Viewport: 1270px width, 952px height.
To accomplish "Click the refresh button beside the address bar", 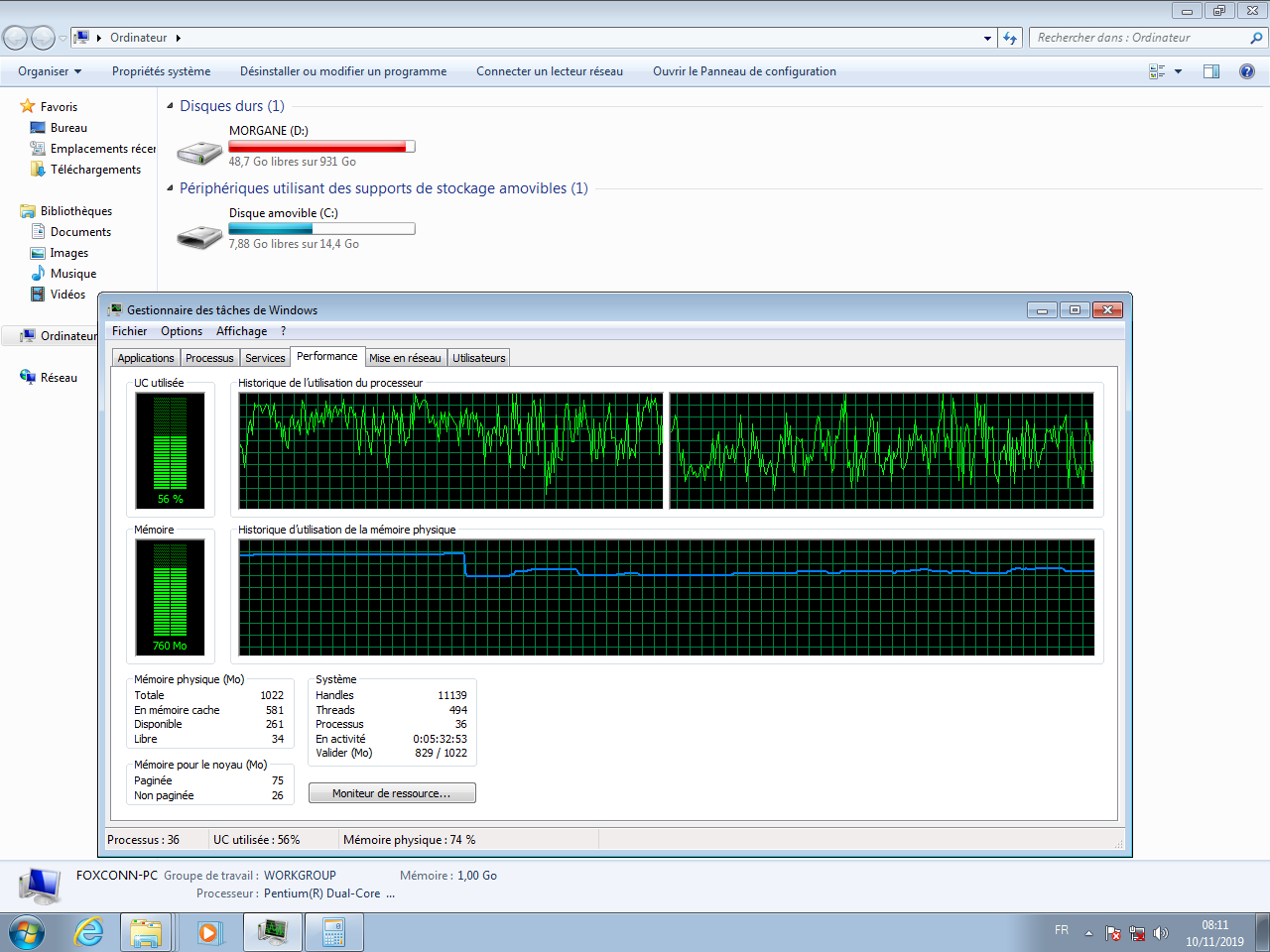I will click(x=1010, y=38).
